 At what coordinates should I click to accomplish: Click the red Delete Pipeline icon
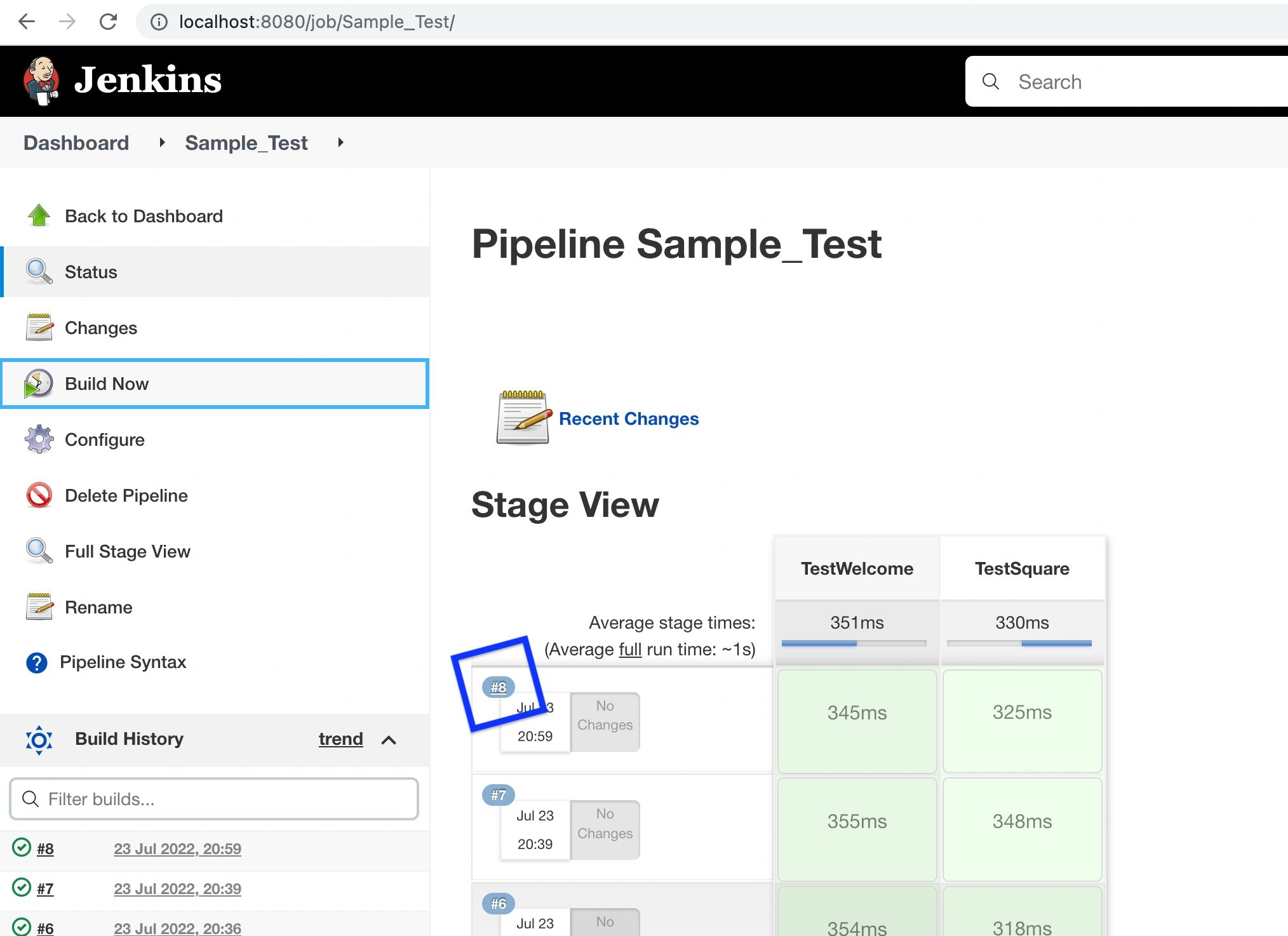coord(39,495)
